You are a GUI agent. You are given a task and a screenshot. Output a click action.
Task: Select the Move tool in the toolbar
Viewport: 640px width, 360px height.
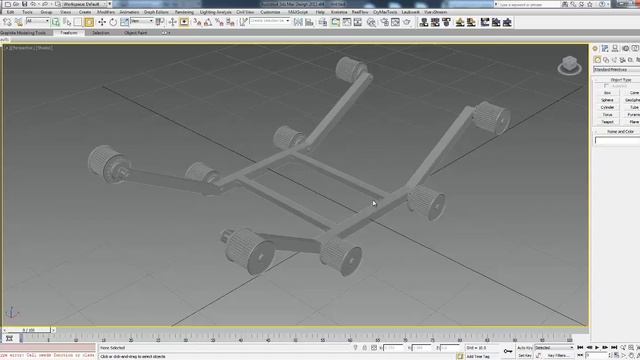point(102,22)
